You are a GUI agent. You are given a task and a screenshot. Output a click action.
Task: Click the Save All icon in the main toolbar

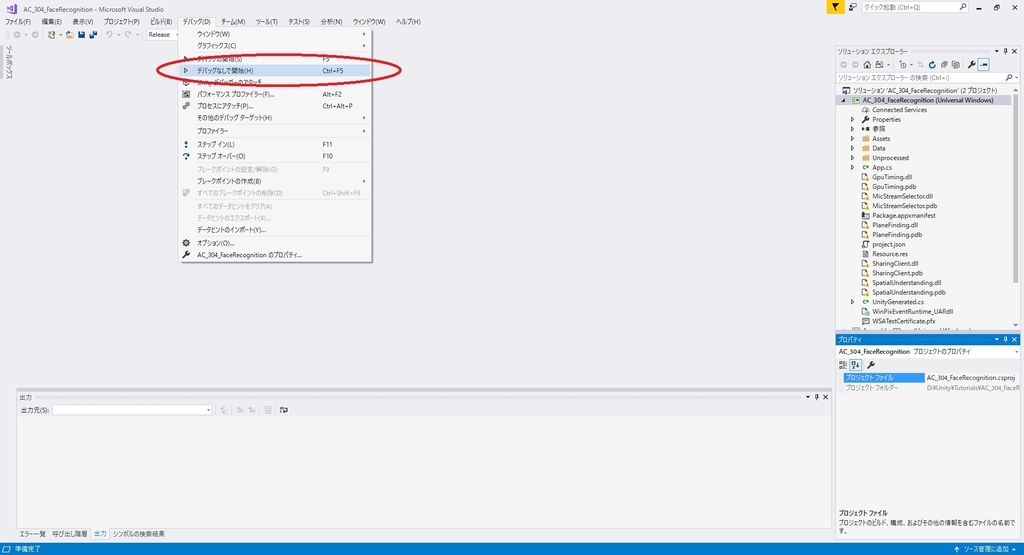point(93,35)
